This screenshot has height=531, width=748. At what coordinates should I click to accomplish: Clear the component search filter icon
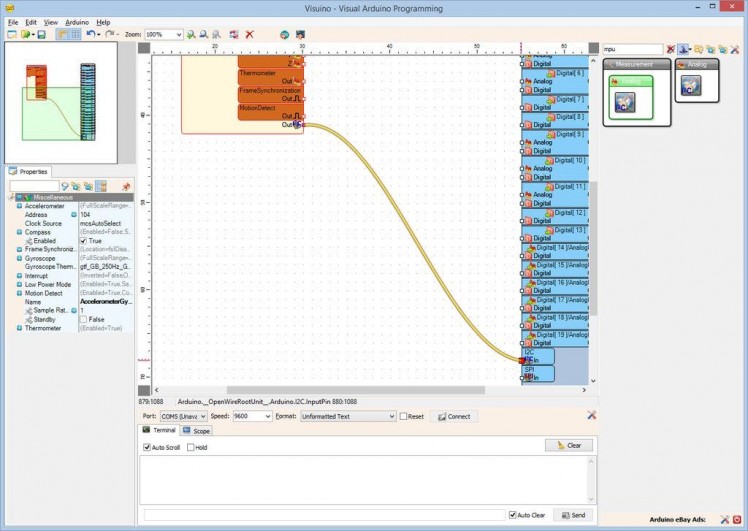[x=671, y=49]
